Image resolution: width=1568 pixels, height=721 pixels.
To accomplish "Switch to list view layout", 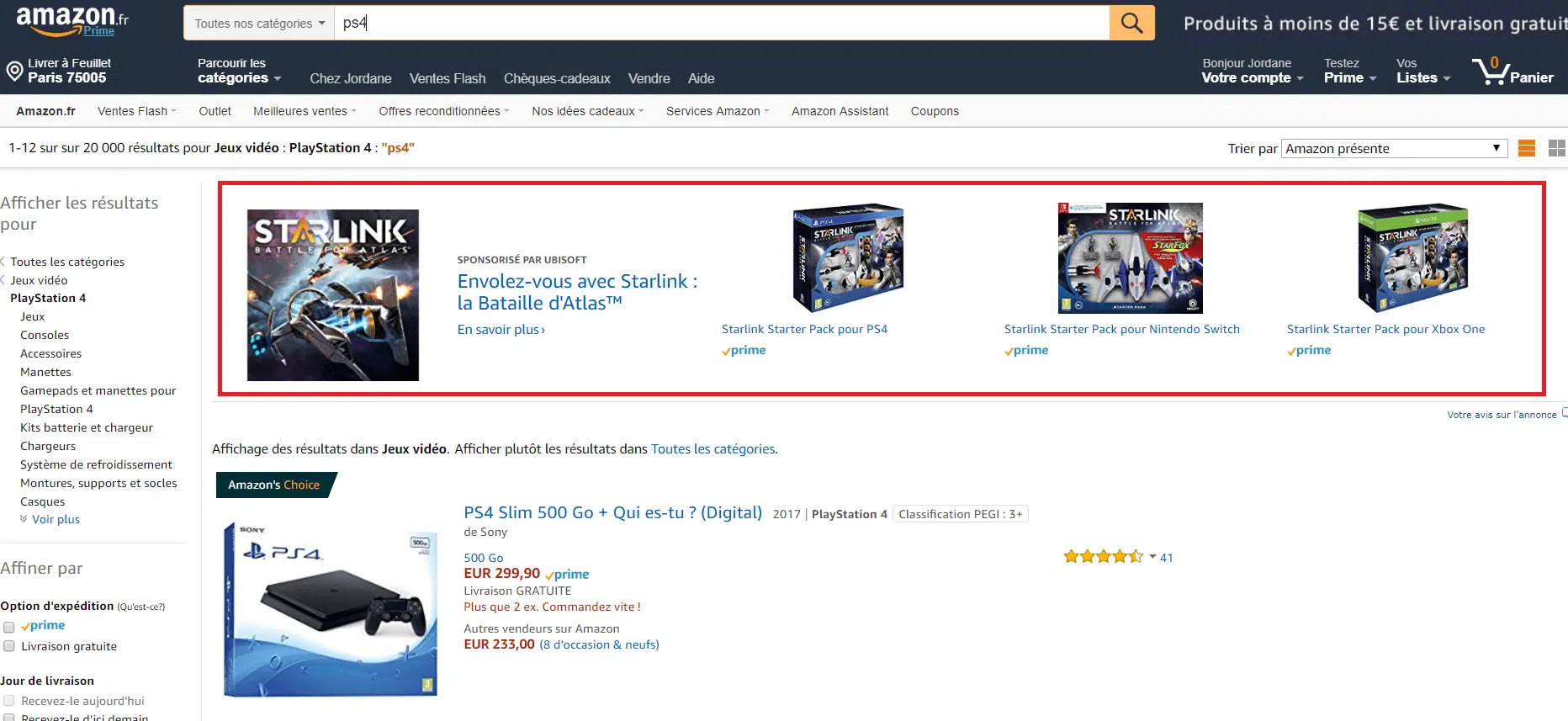I will tap(1526, 148).
